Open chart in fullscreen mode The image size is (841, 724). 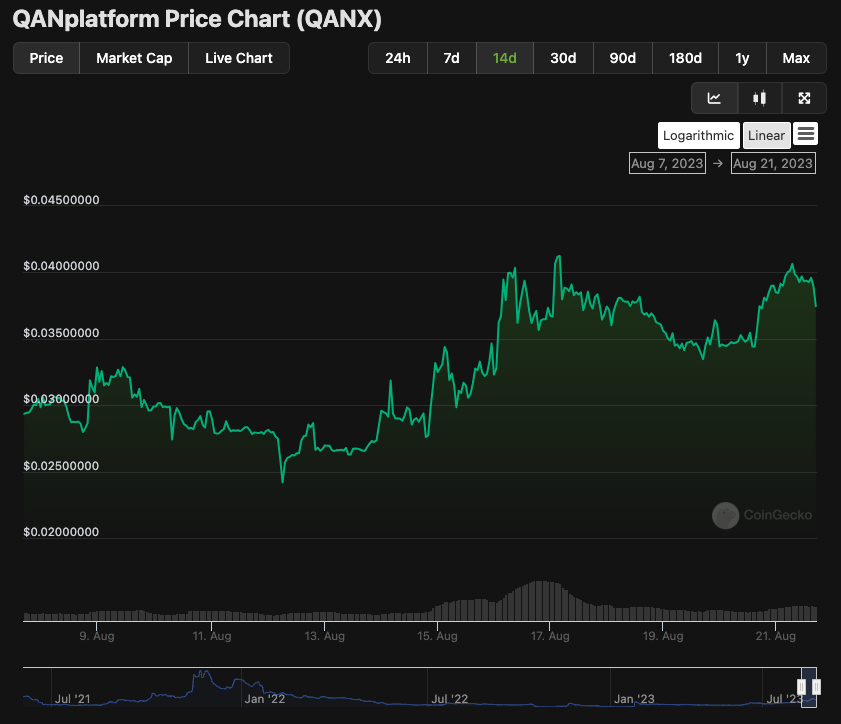(x=804, y=98)
